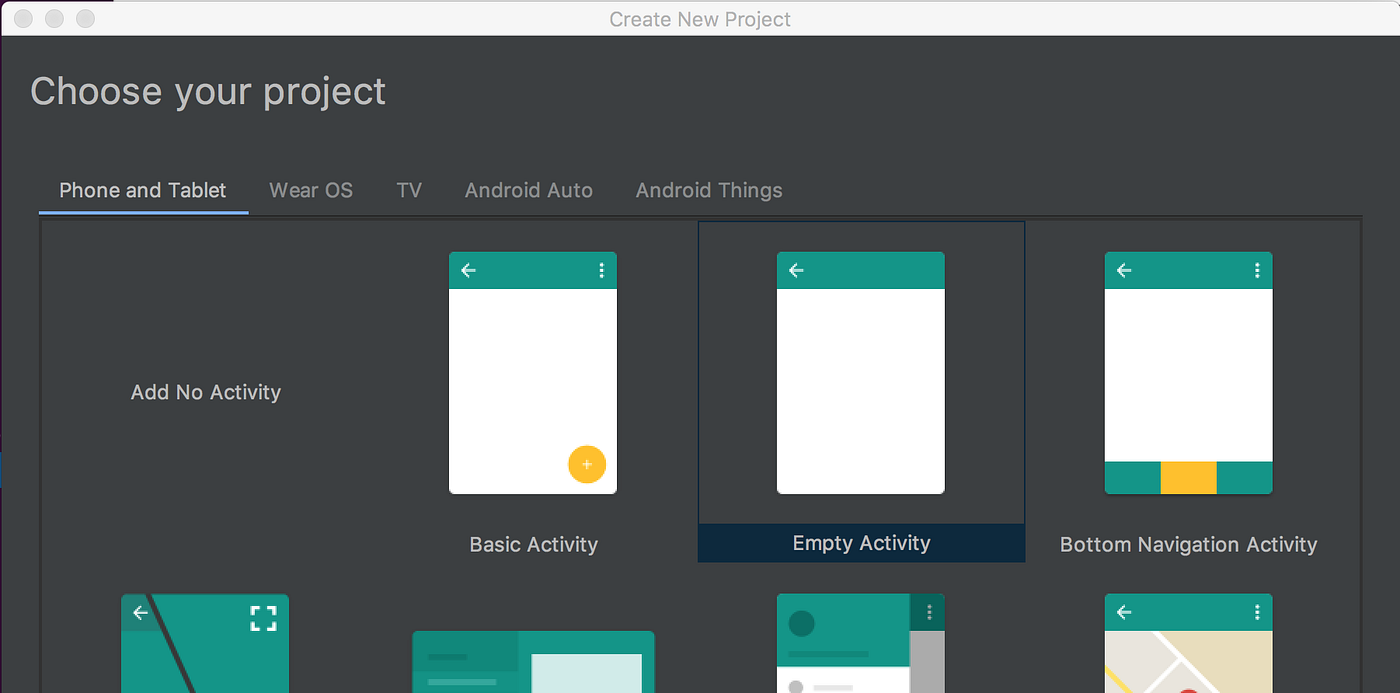The height and width of the screenshot is (693, 1400).
Task: Click the Basic Activity label
Action: point(534,544)
